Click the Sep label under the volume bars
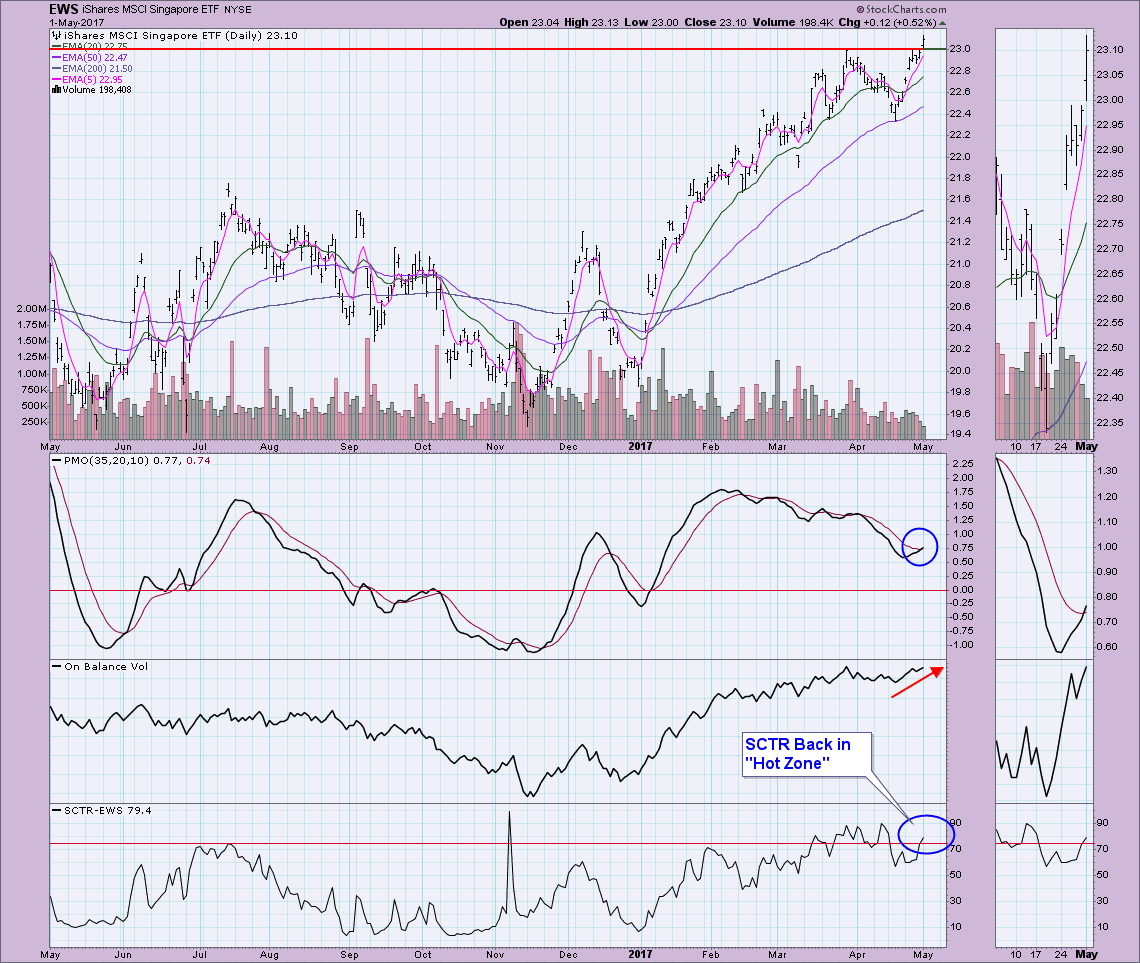 [x=350, y=446]
